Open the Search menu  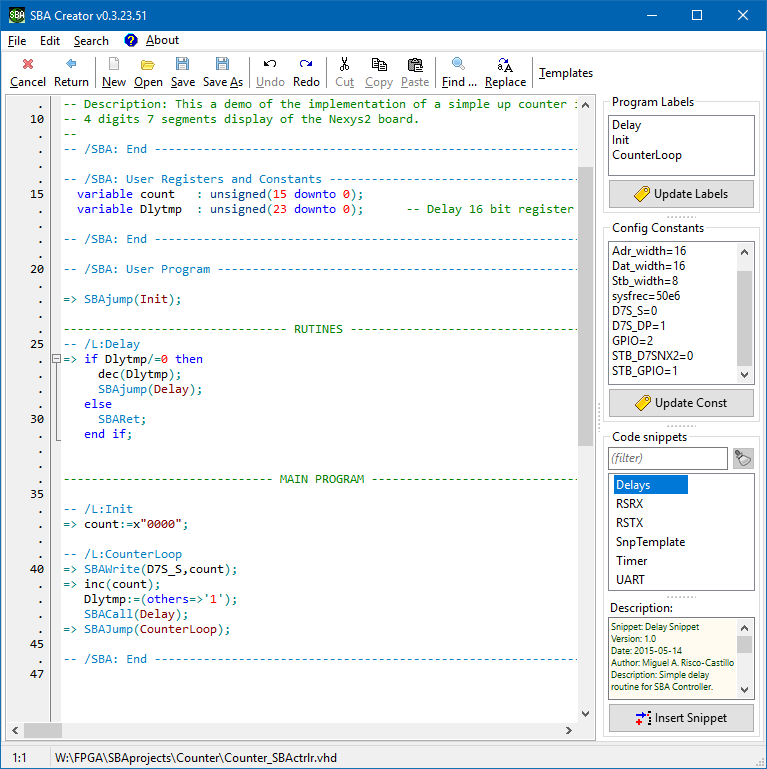pyautogui.click(x=91, y=41)
